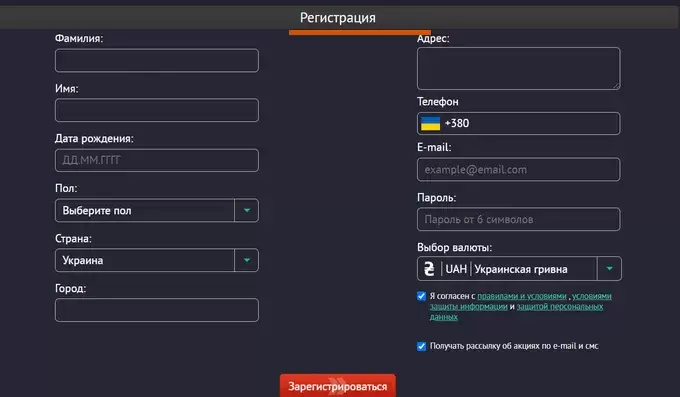Open the 'Выберите пол' gender select box
This screenshot has height=397, width=680.
click(x=157, y=210)
